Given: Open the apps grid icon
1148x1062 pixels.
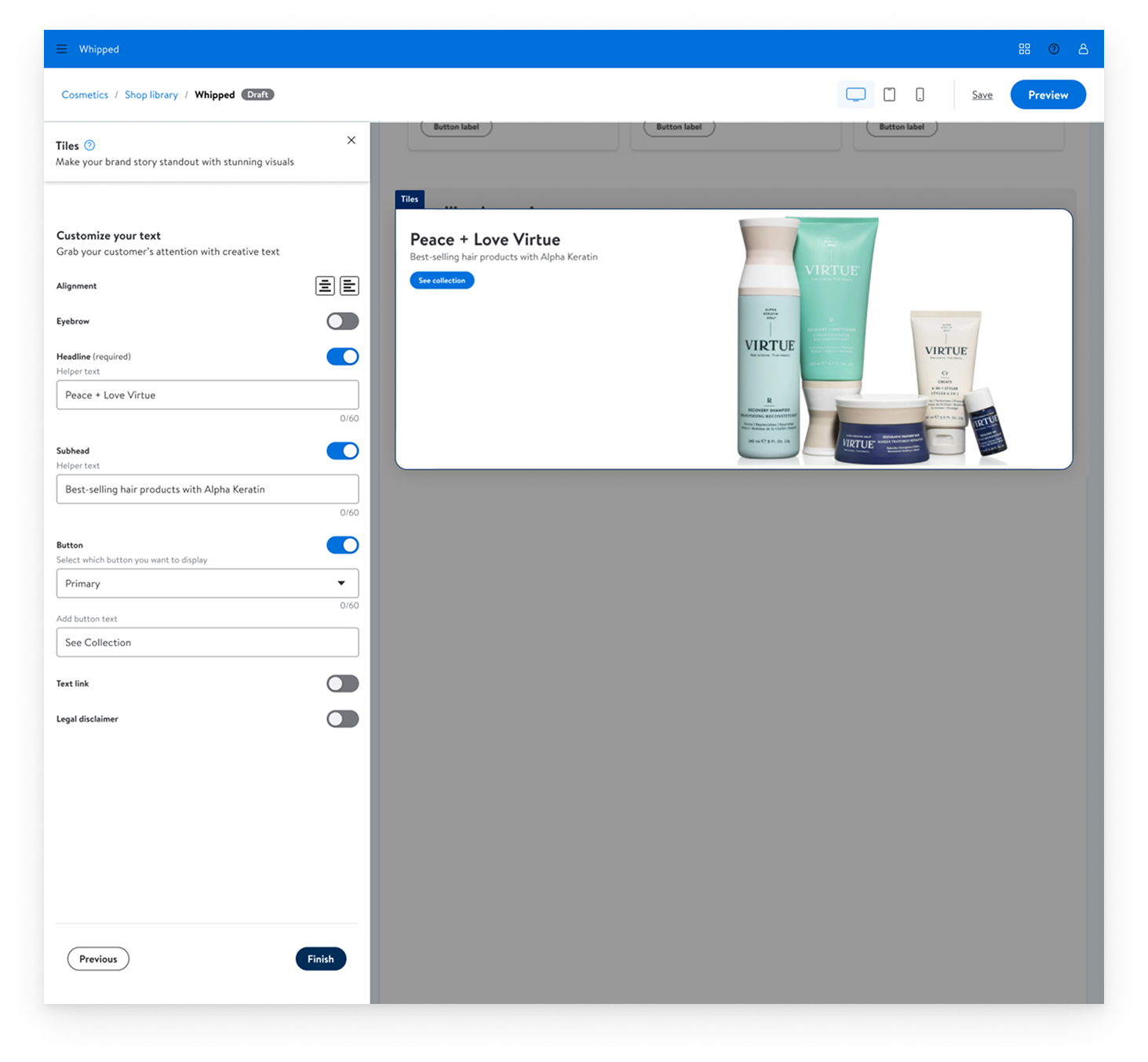Looking at the screenshot, I should point(1024,49).
